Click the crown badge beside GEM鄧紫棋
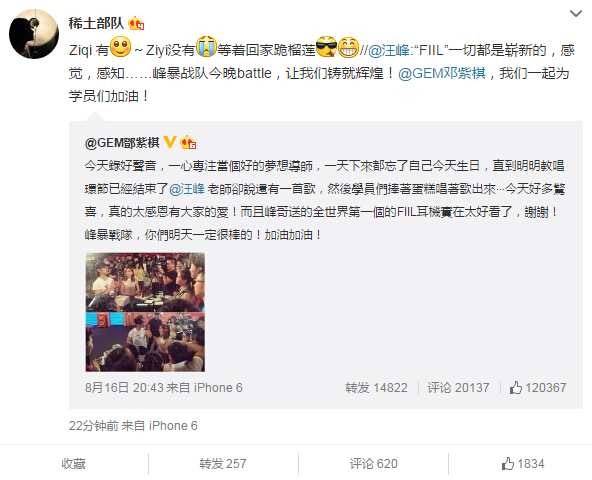Screen dimensions: 592x480 coord(188,142)
